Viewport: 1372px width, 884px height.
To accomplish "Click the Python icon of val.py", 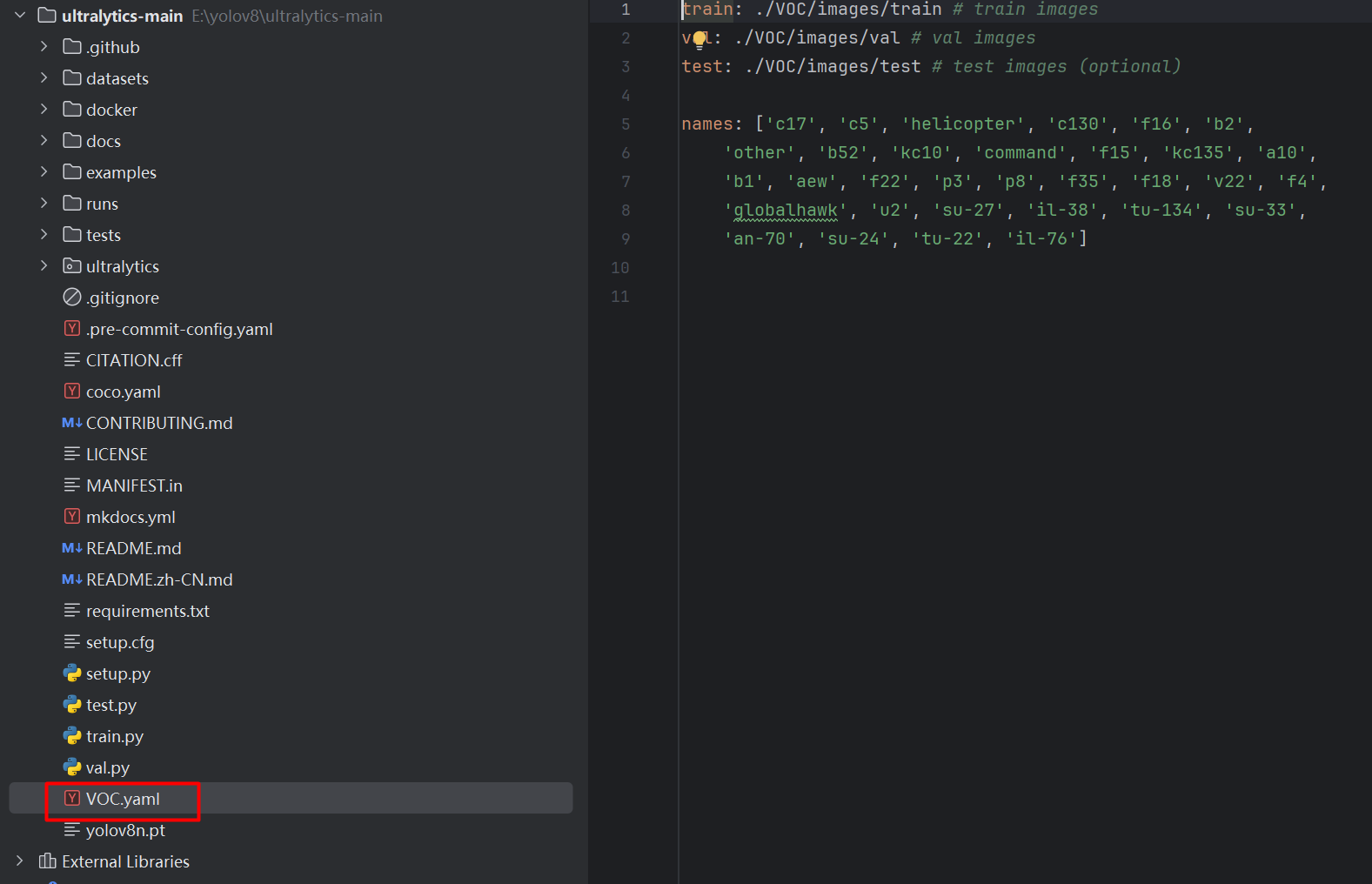I will coord(72,767).
